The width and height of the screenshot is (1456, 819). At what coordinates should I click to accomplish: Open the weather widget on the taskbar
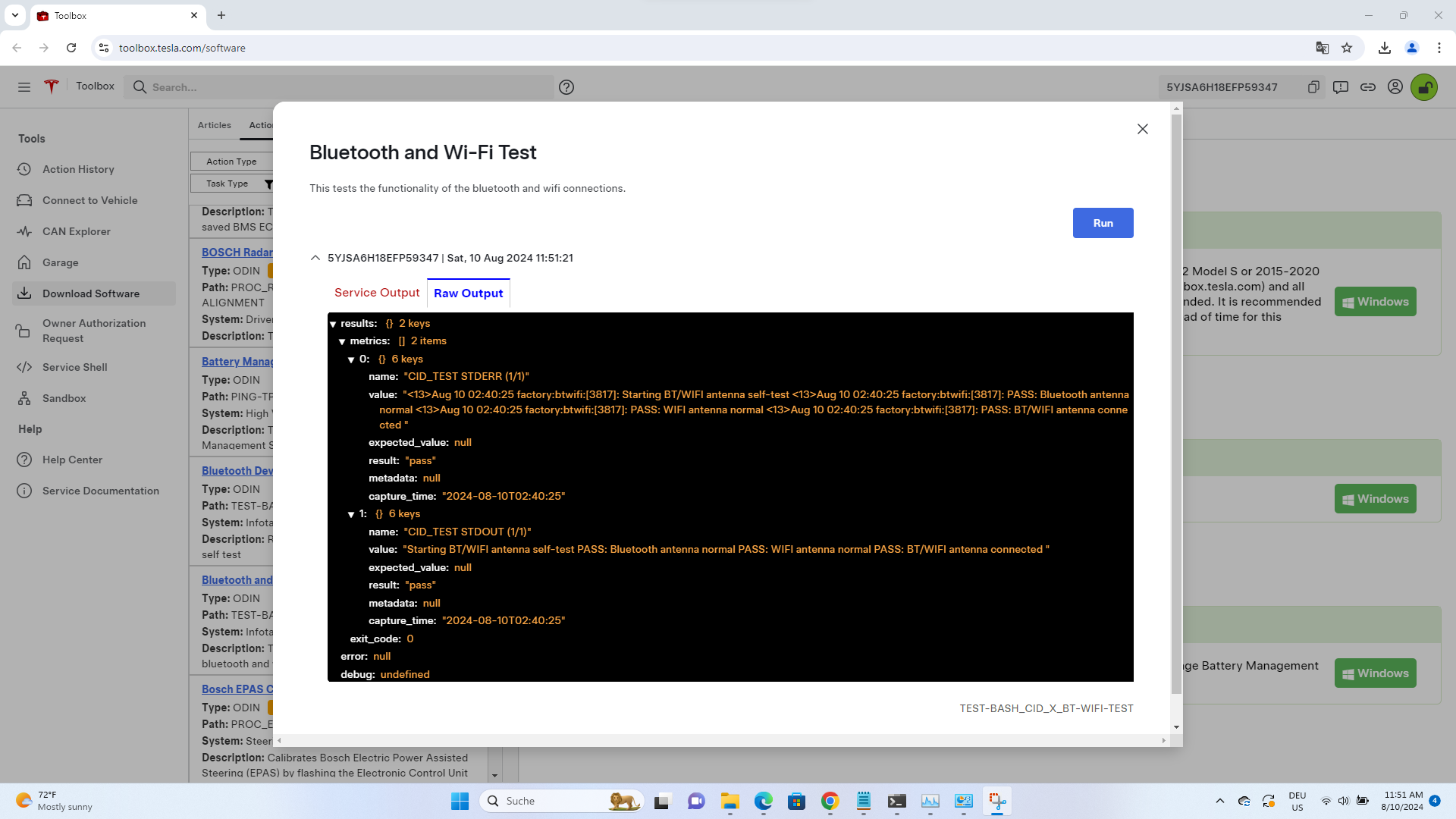pyautogui.click(x=55, y=801)
